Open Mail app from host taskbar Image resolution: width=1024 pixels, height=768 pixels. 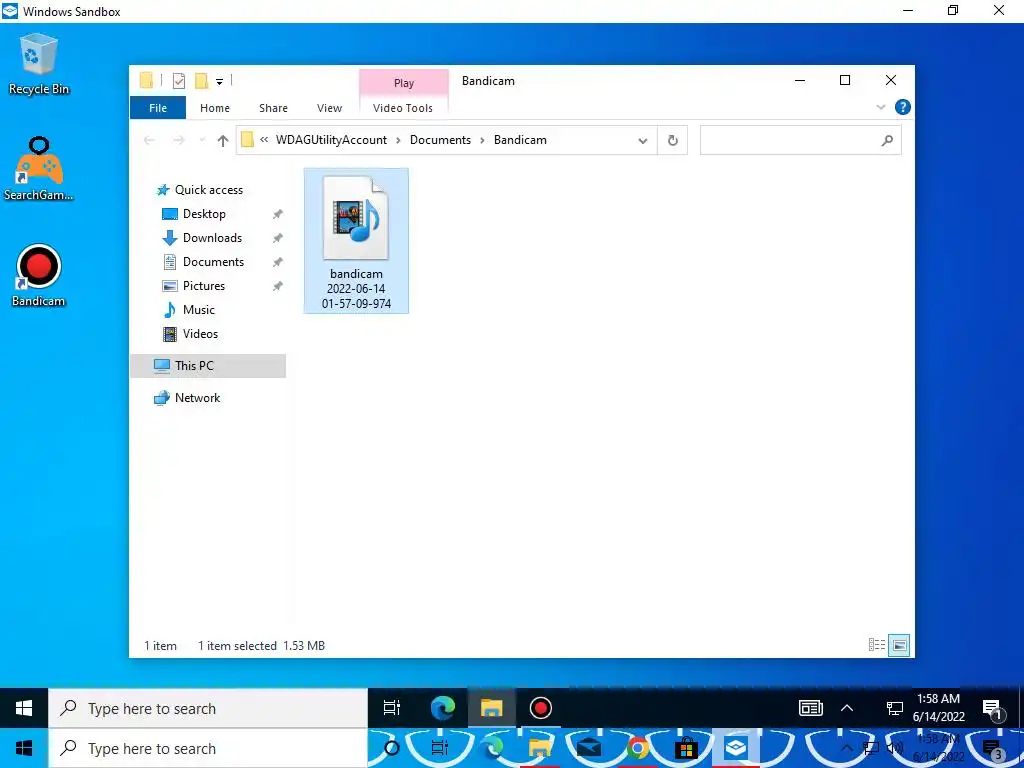pos(588,748)
